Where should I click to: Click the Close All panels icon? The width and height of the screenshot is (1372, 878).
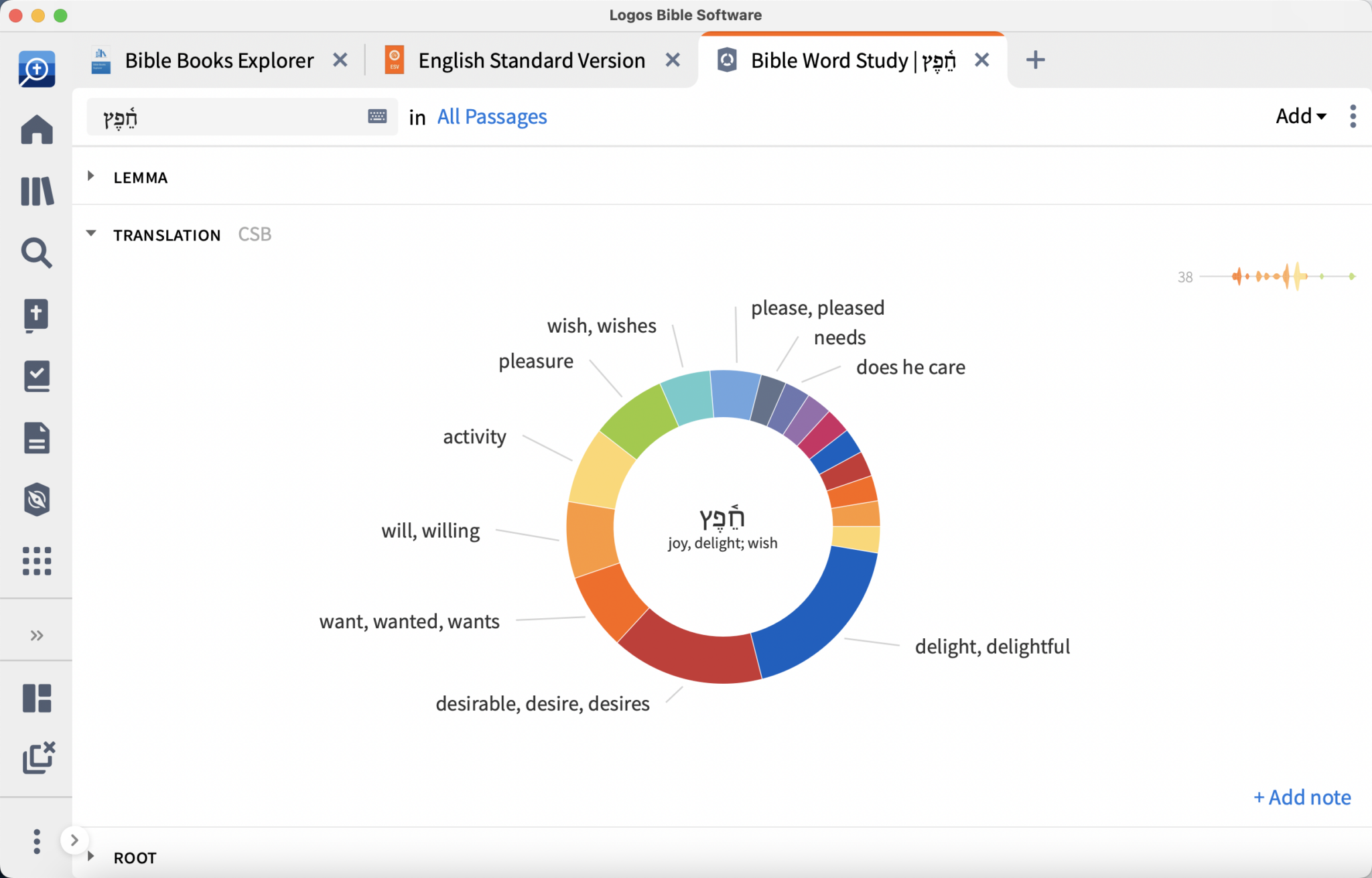click(x=38, y=757)
